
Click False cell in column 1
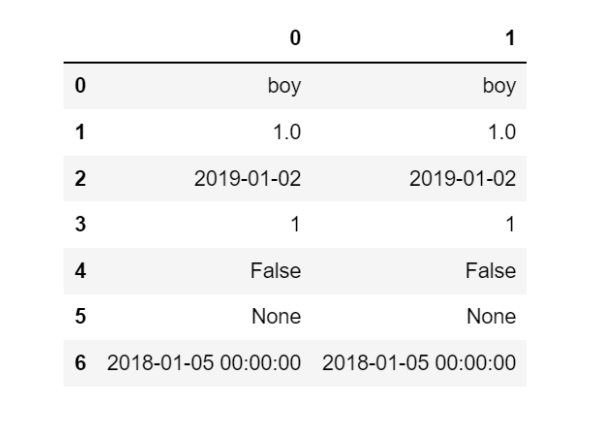491,271
